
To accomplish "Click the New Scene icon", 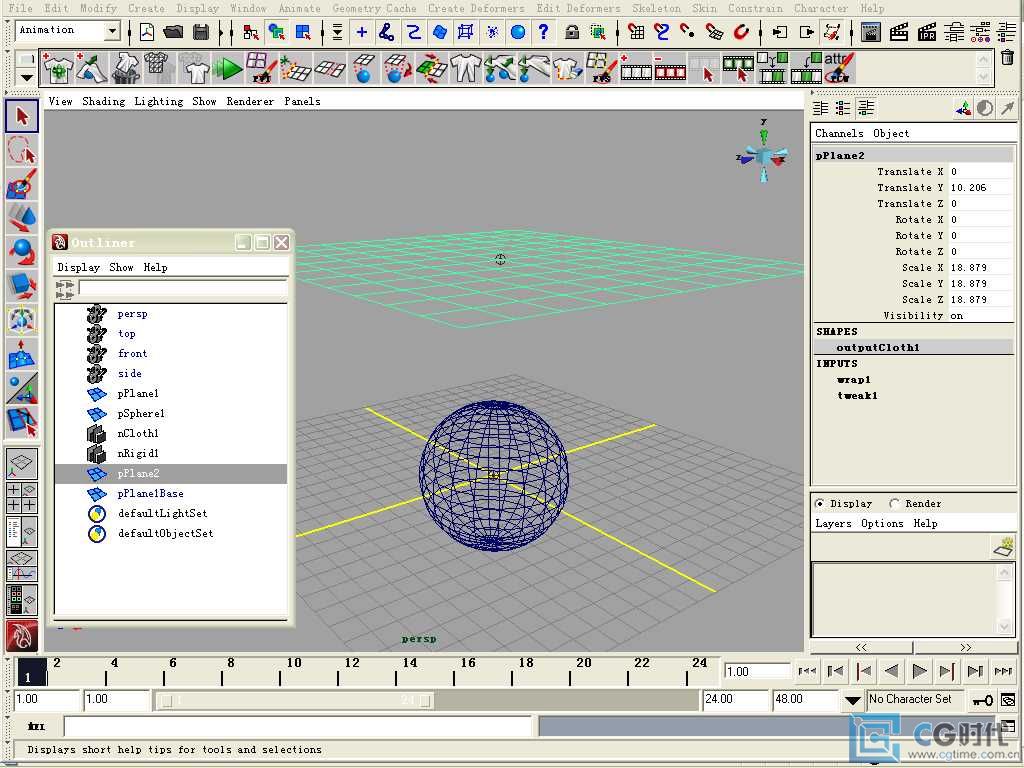I will 147,31.
